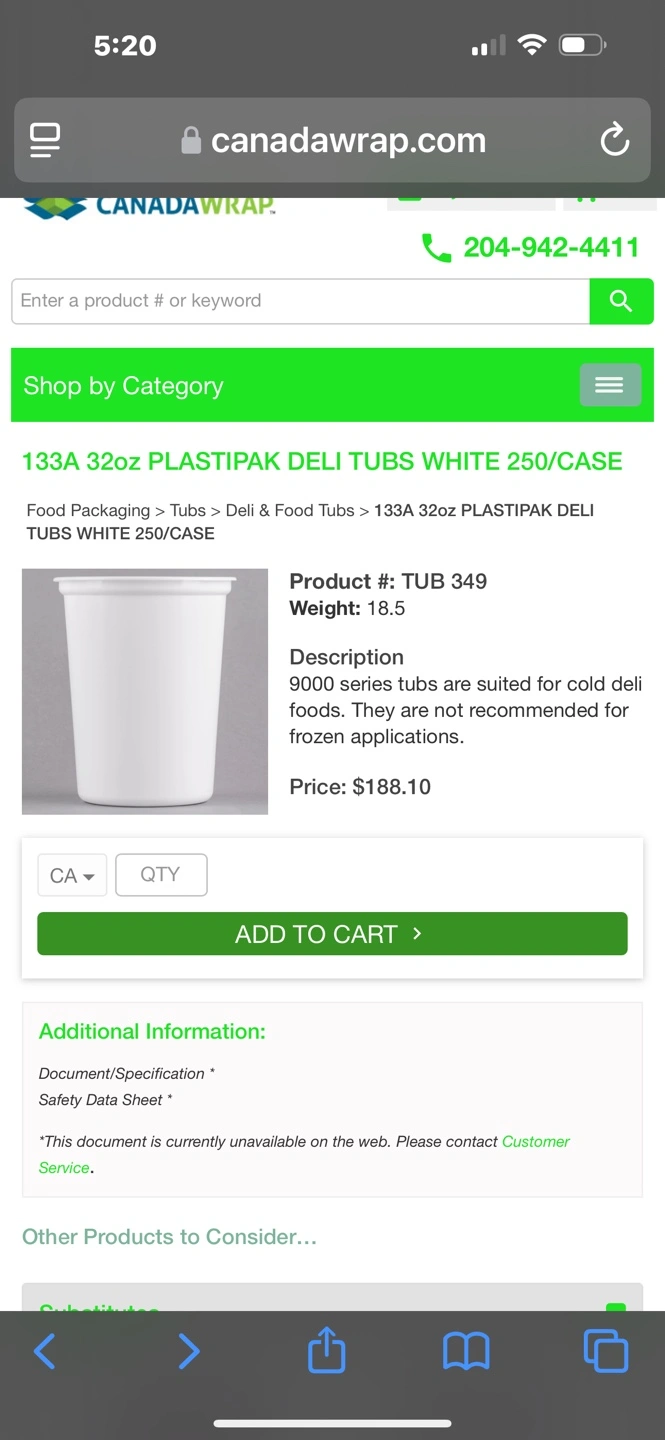Show all open Safari tabs
665x1440 pixels.
pos(605,1352)
